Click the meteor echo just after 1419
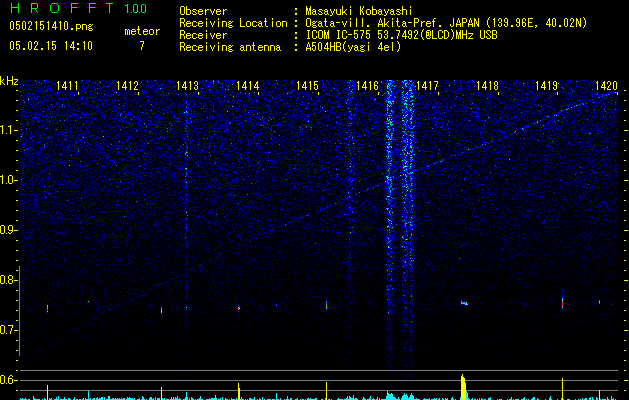 pyautogui.click(x=562, y=303)
